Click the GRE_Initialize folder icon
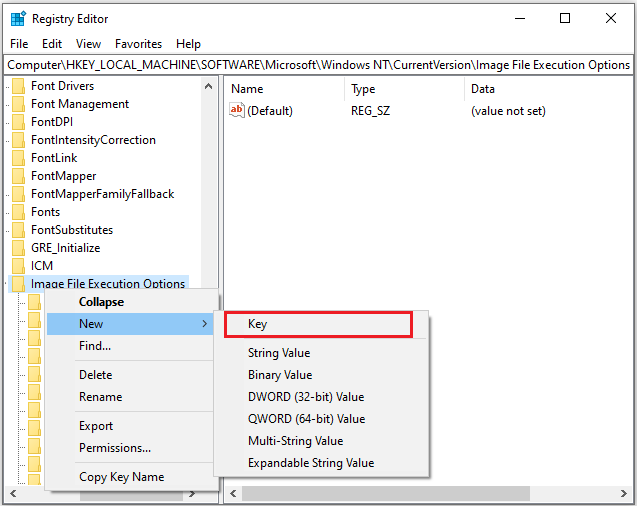This screenshot has width=637, height=506. point(18,248)
